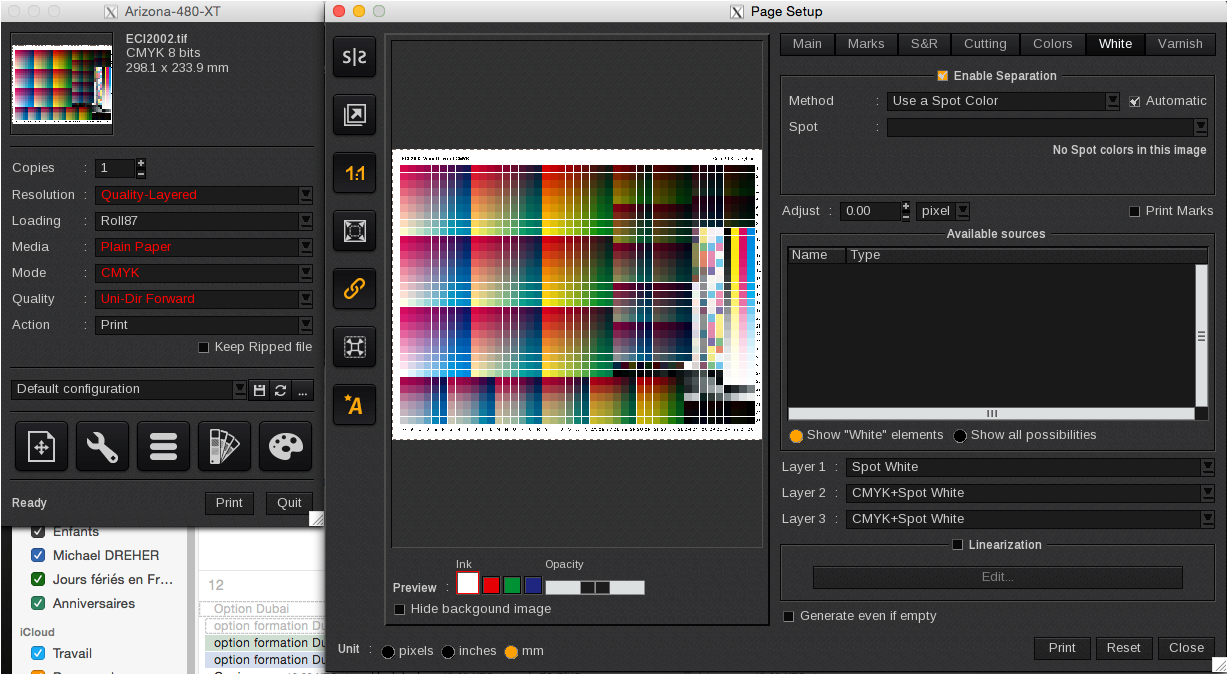
Task: Uncheck Automatic next to spot method
Action: tap(1135, 100)
